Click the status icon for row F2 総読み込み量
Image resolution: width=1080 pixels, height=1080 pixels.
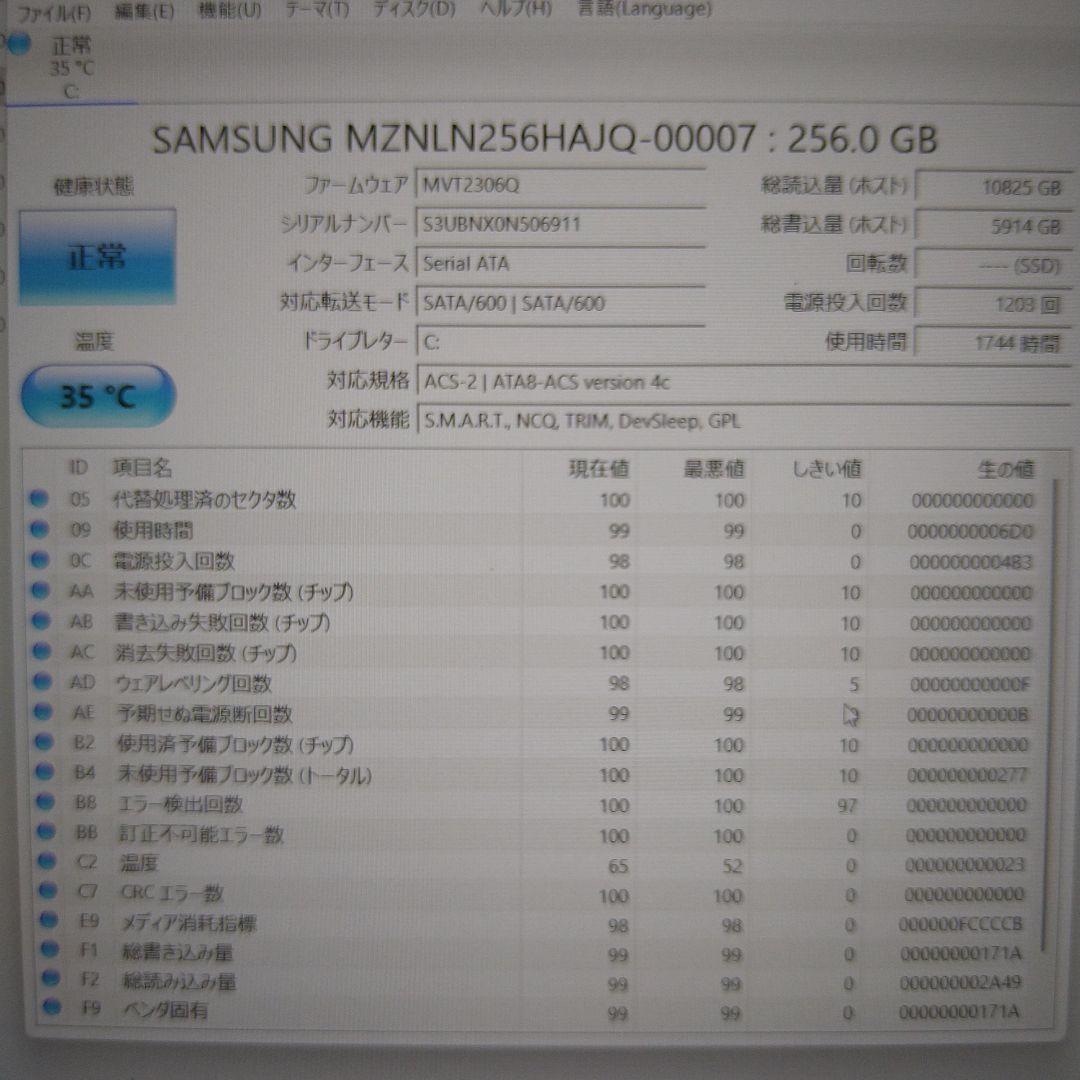50,978
